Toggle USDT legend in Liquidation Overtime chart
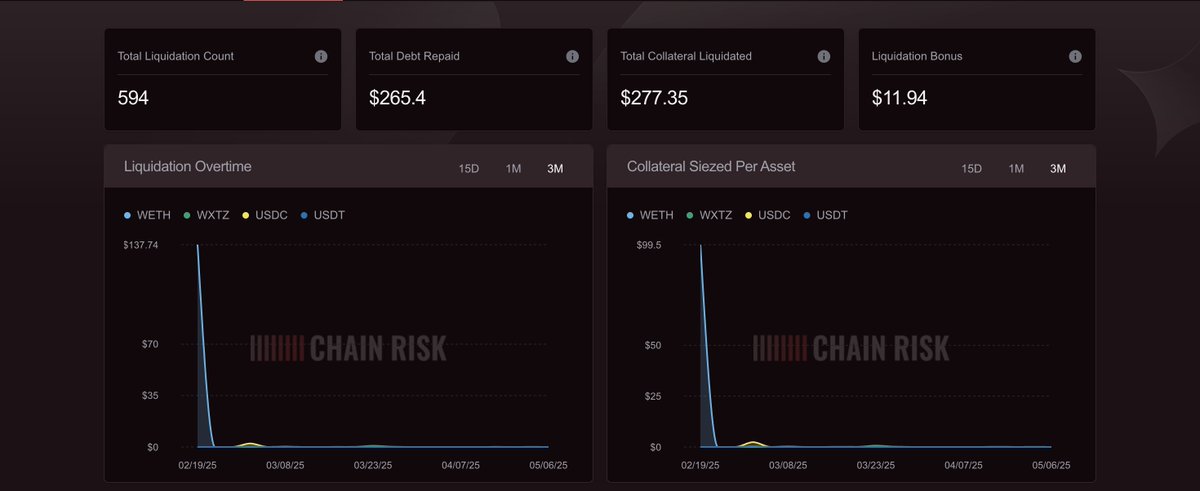Viewport: 1200px width, 491px height. [x=322, y=216]
